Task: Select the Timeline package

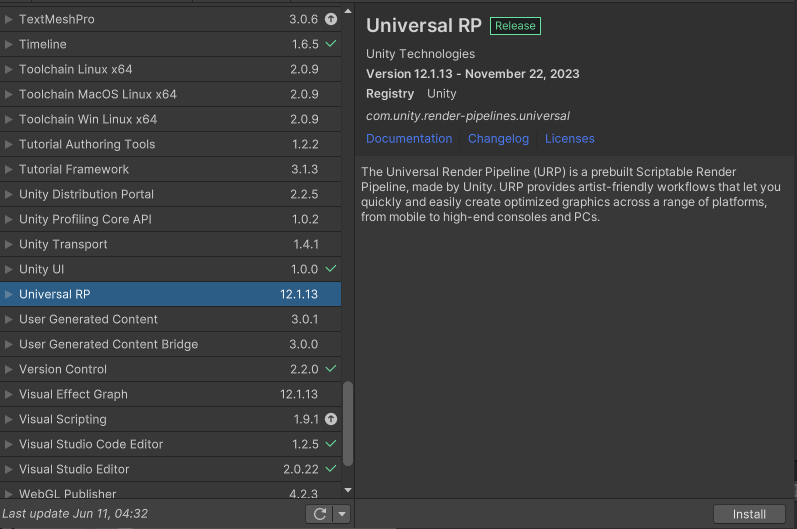Action: click(x=170, y=44)
